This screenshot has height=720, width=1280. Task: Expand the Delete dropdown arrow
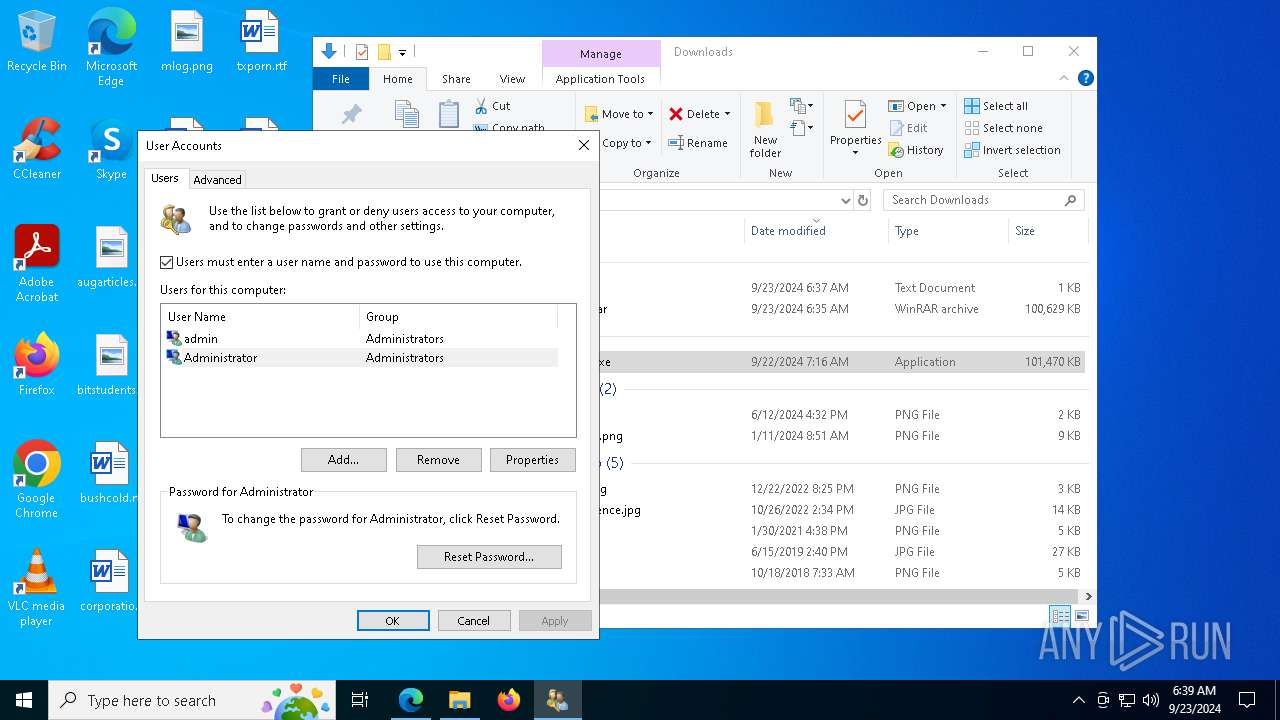click(727, 114)
